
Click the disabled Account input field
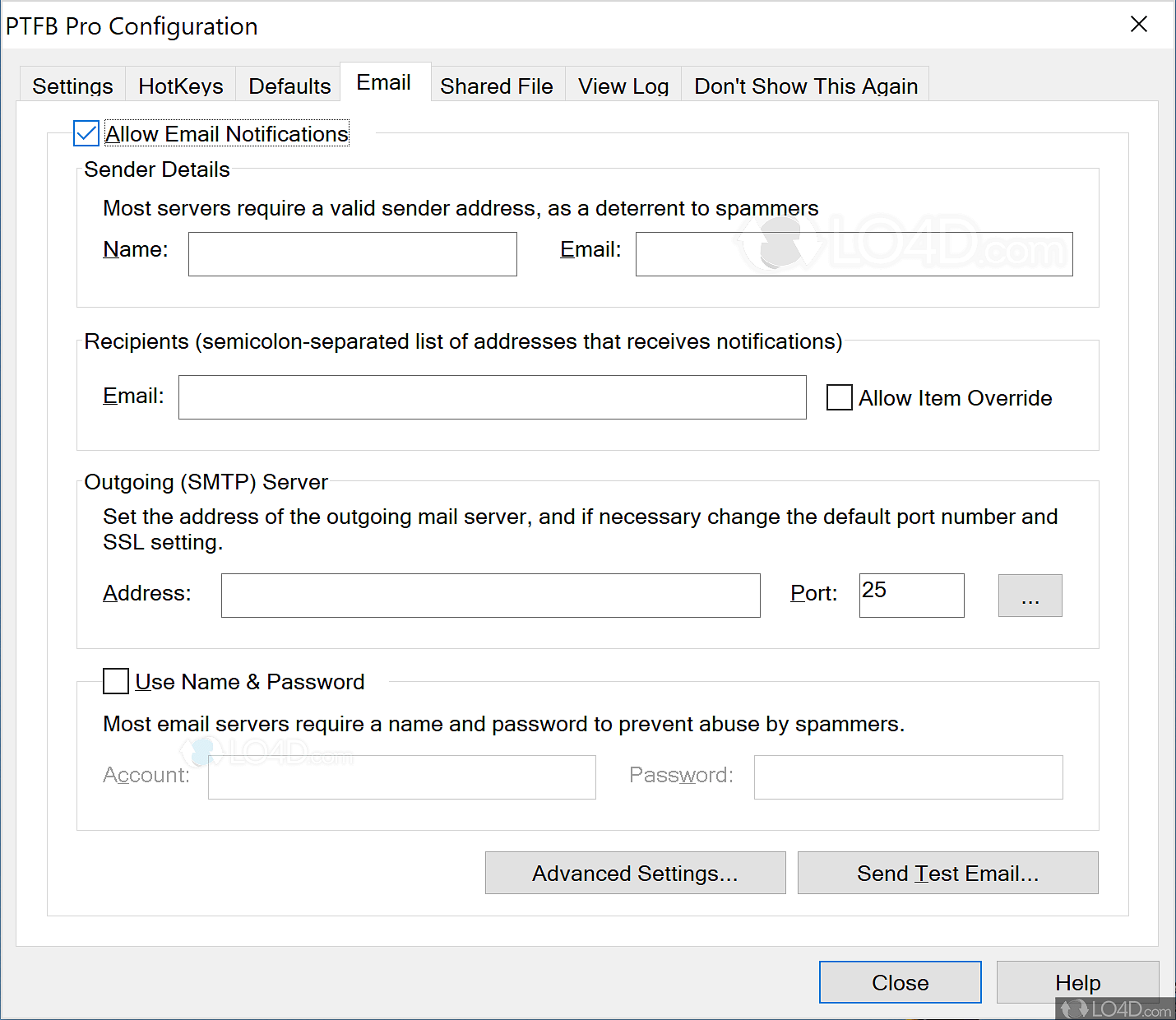click(x=402, y=777)
